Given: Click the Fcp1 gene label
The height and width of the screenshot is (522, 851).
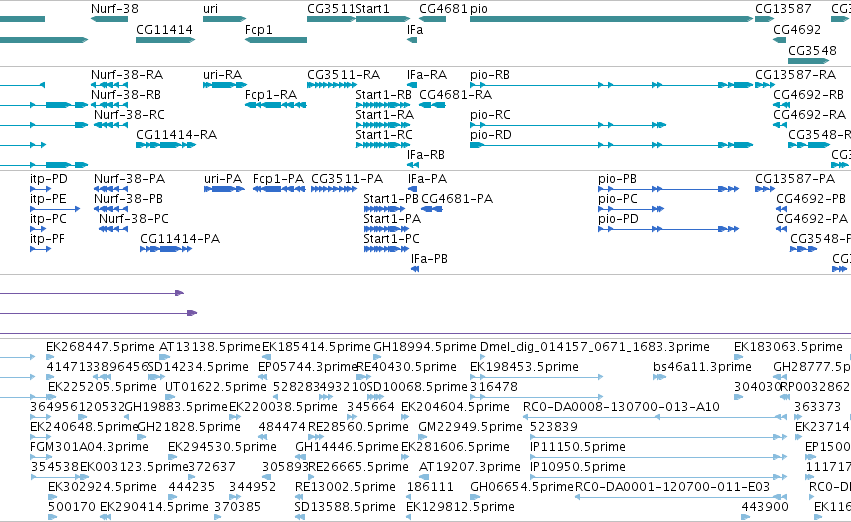Looking at the screenshot, I should (x=258, y=29).
